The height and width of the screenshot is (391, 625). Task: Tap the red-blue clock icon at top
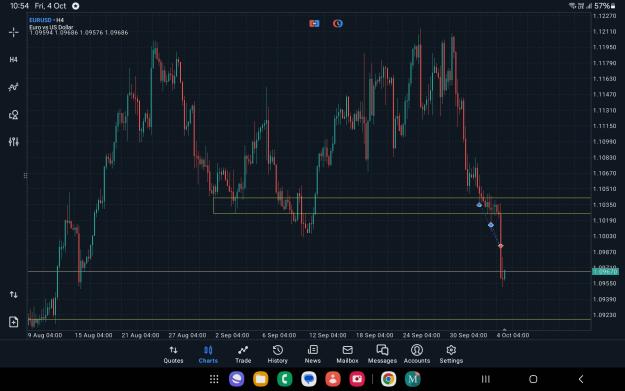[338, 24]
